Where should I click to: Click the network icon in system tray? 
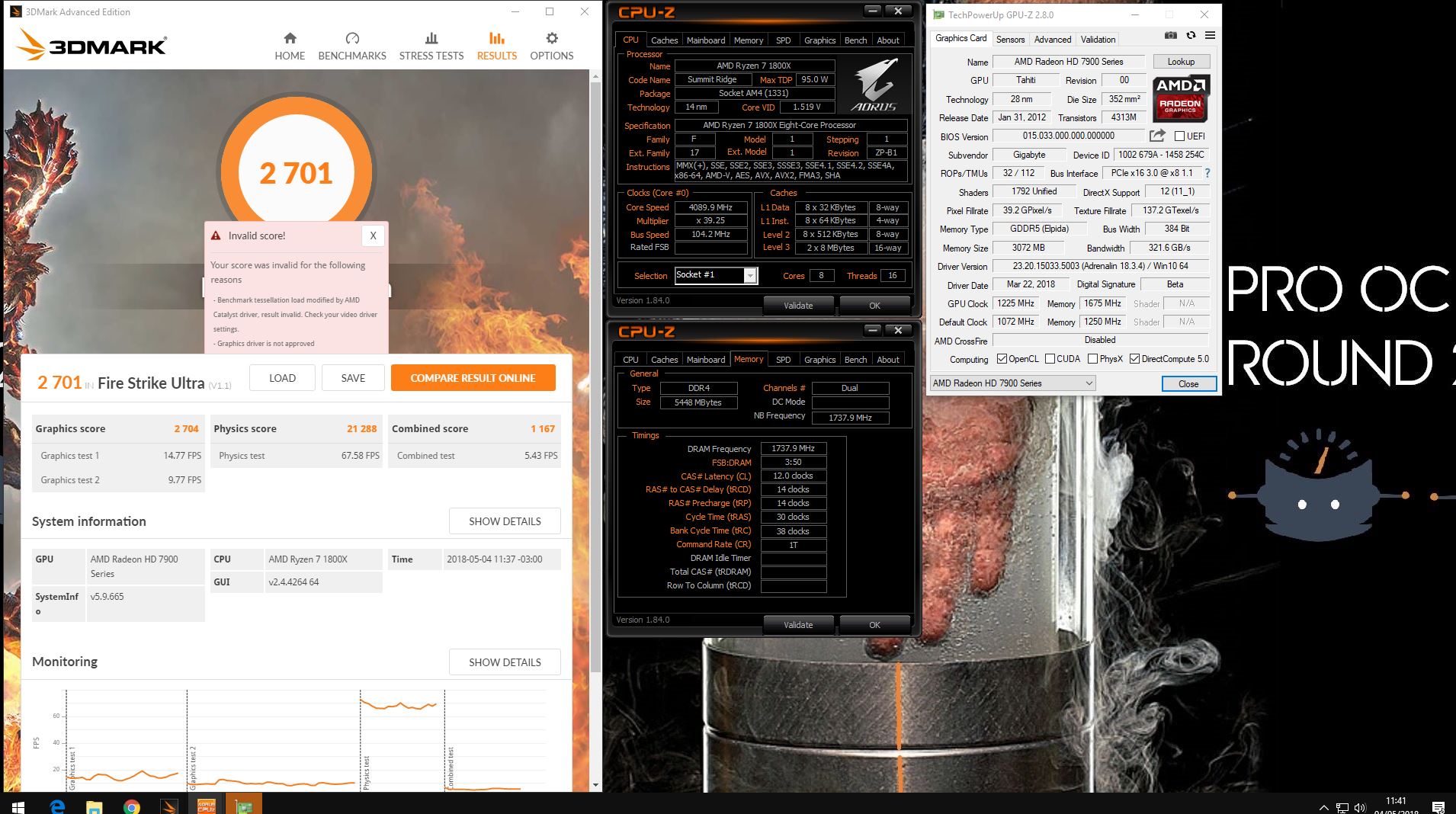(x=1342, y=808)
